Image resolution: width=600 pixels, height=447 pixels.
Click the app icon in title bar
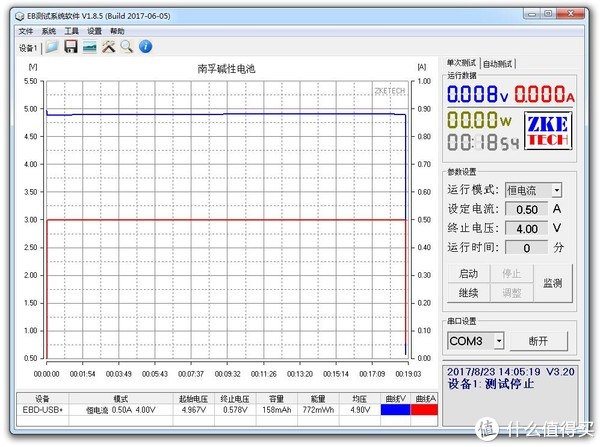click(x=20, y=16)
